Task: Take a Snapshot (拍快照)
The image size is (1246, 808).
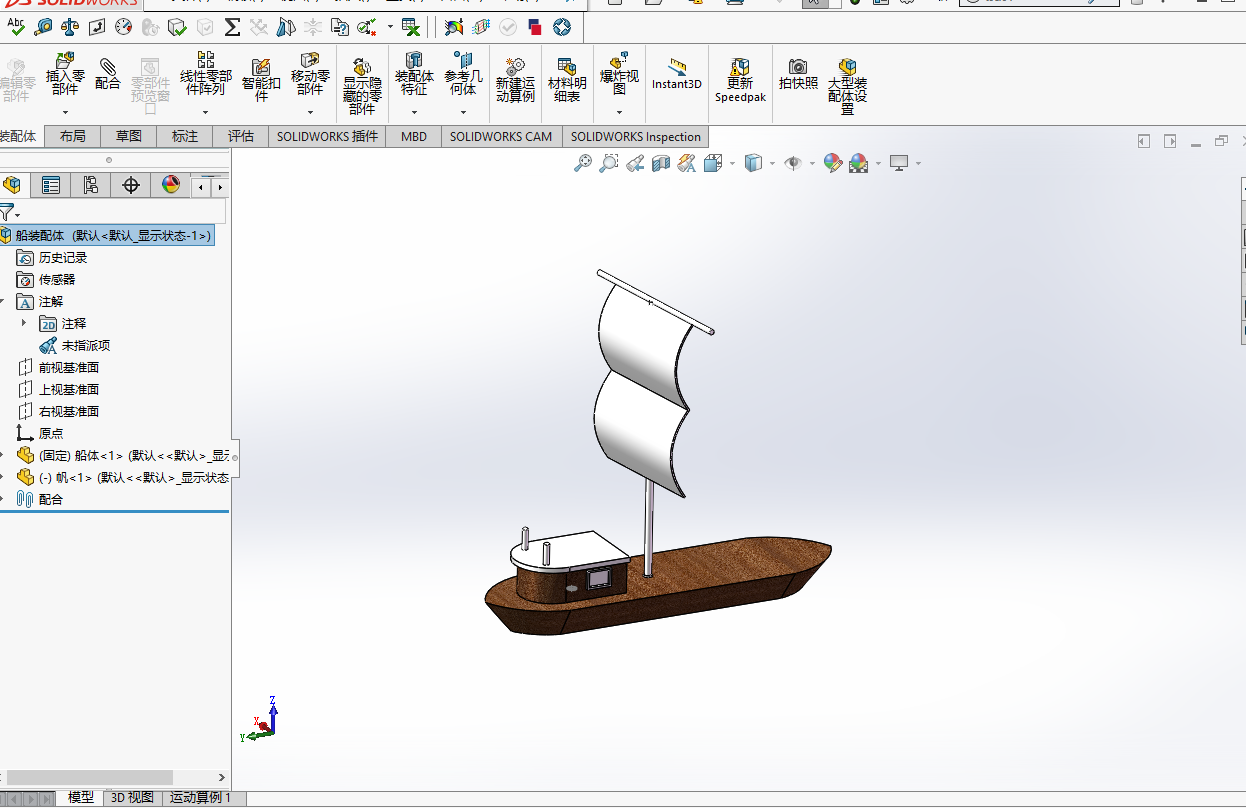Action: [x=798, y=75]
